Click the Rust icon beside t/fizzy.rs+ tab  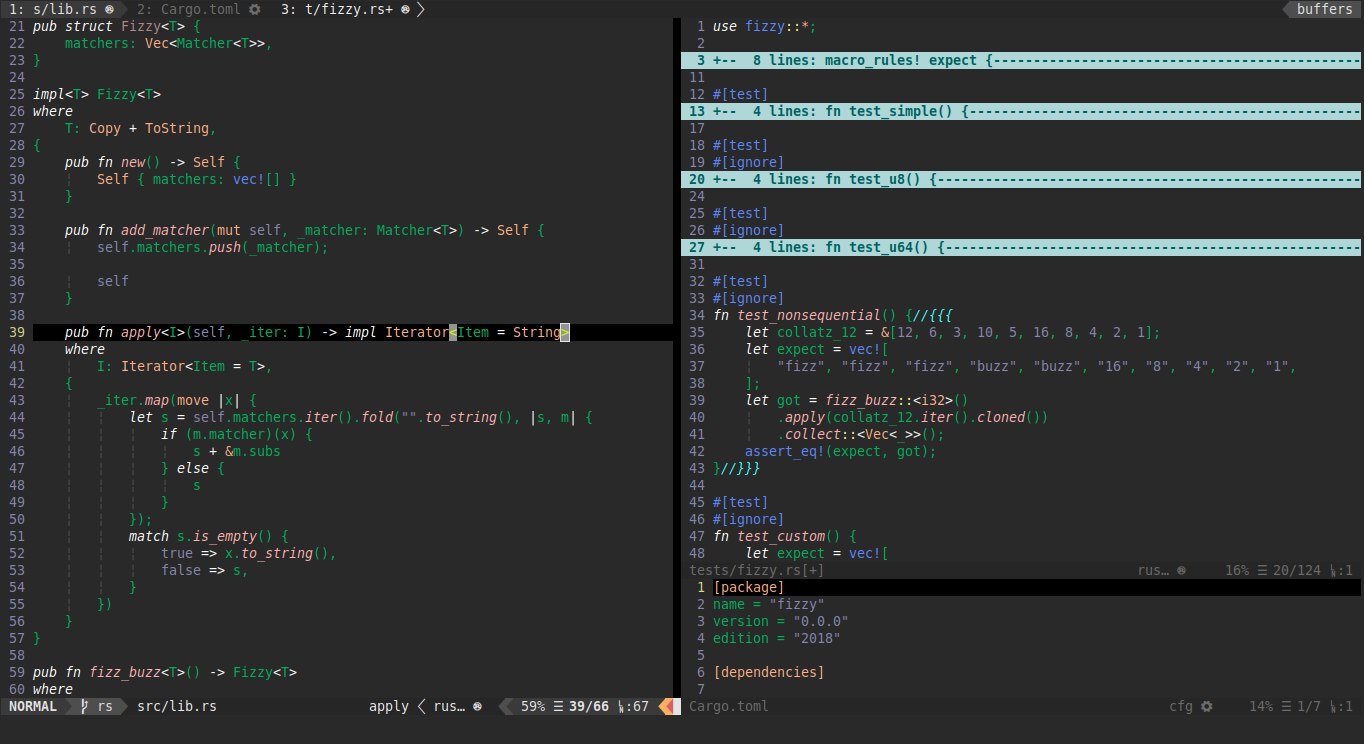pyautogui.click(x=405, y=9)
